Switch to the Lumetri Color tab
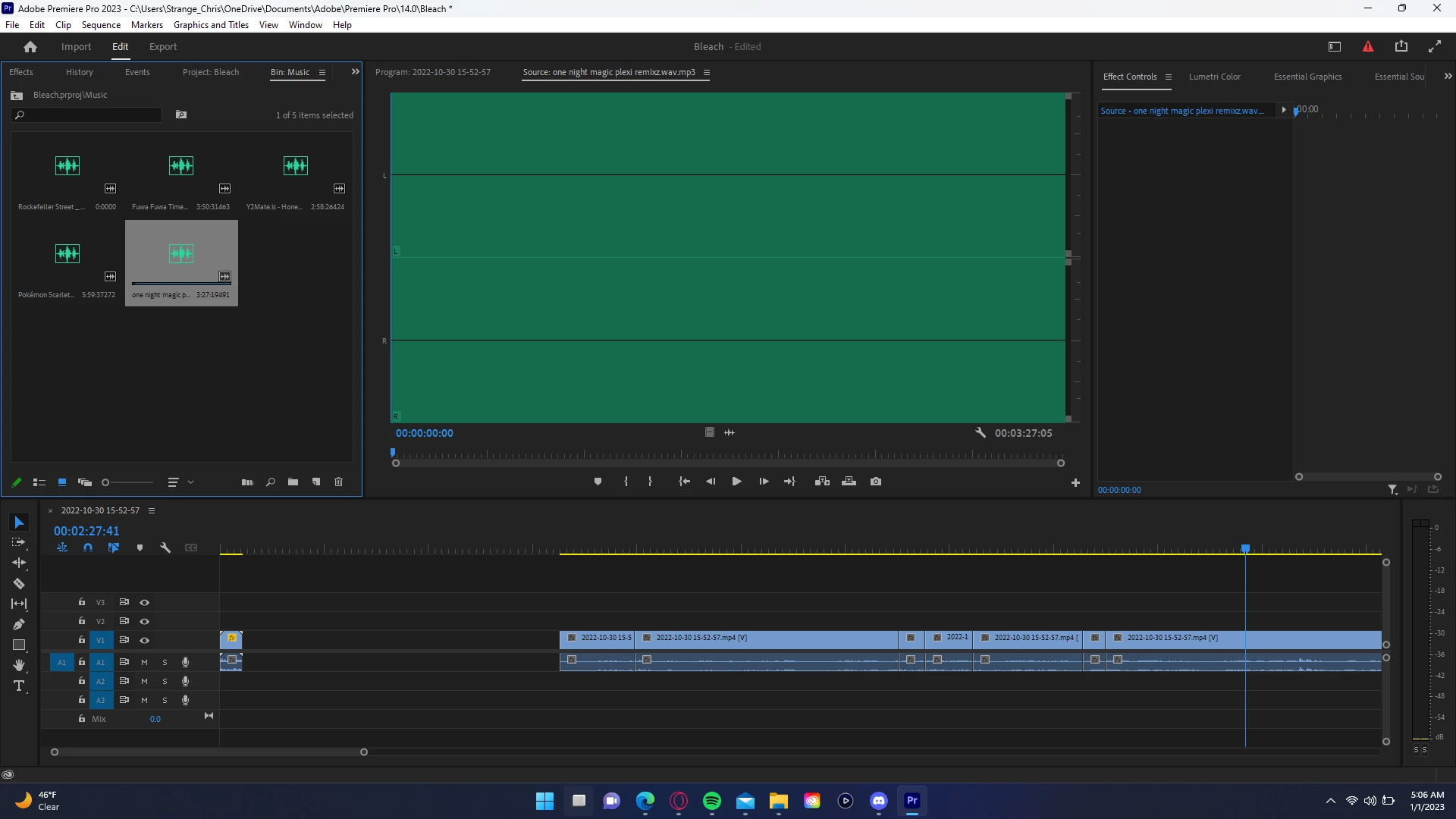Viewport: 1456px width, 819px height. coord(1214,77)
